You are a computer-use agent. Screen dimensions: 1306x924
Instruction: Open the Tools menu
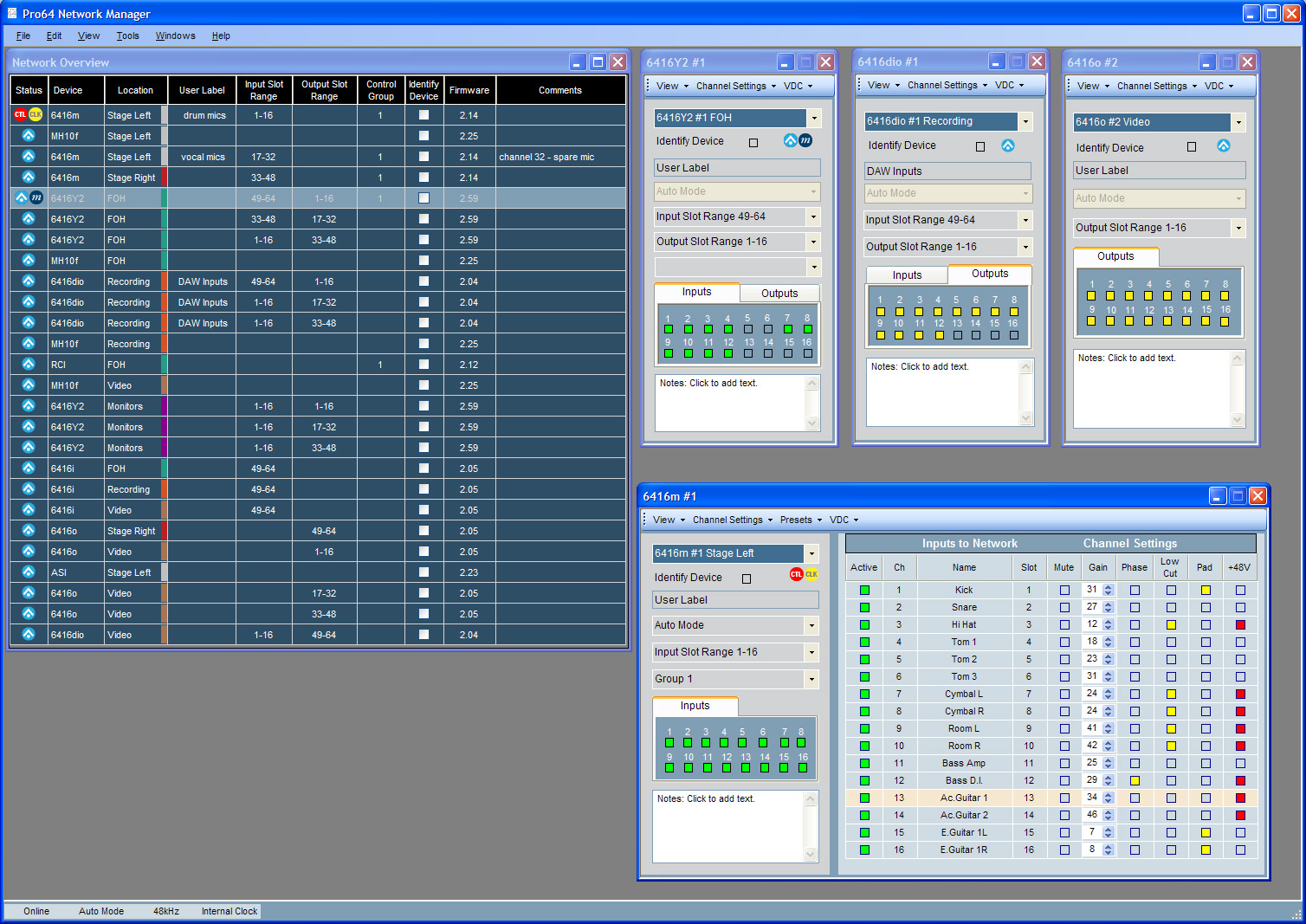click(128, 36)
